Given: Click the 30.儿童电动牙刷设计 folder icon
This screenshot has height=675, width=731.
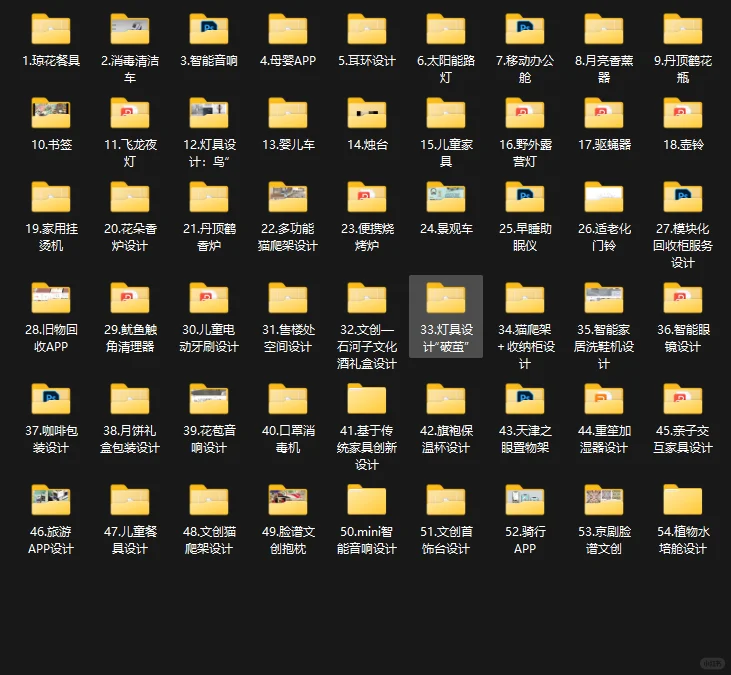Looking at the screenshot, I should click(209, 298).
